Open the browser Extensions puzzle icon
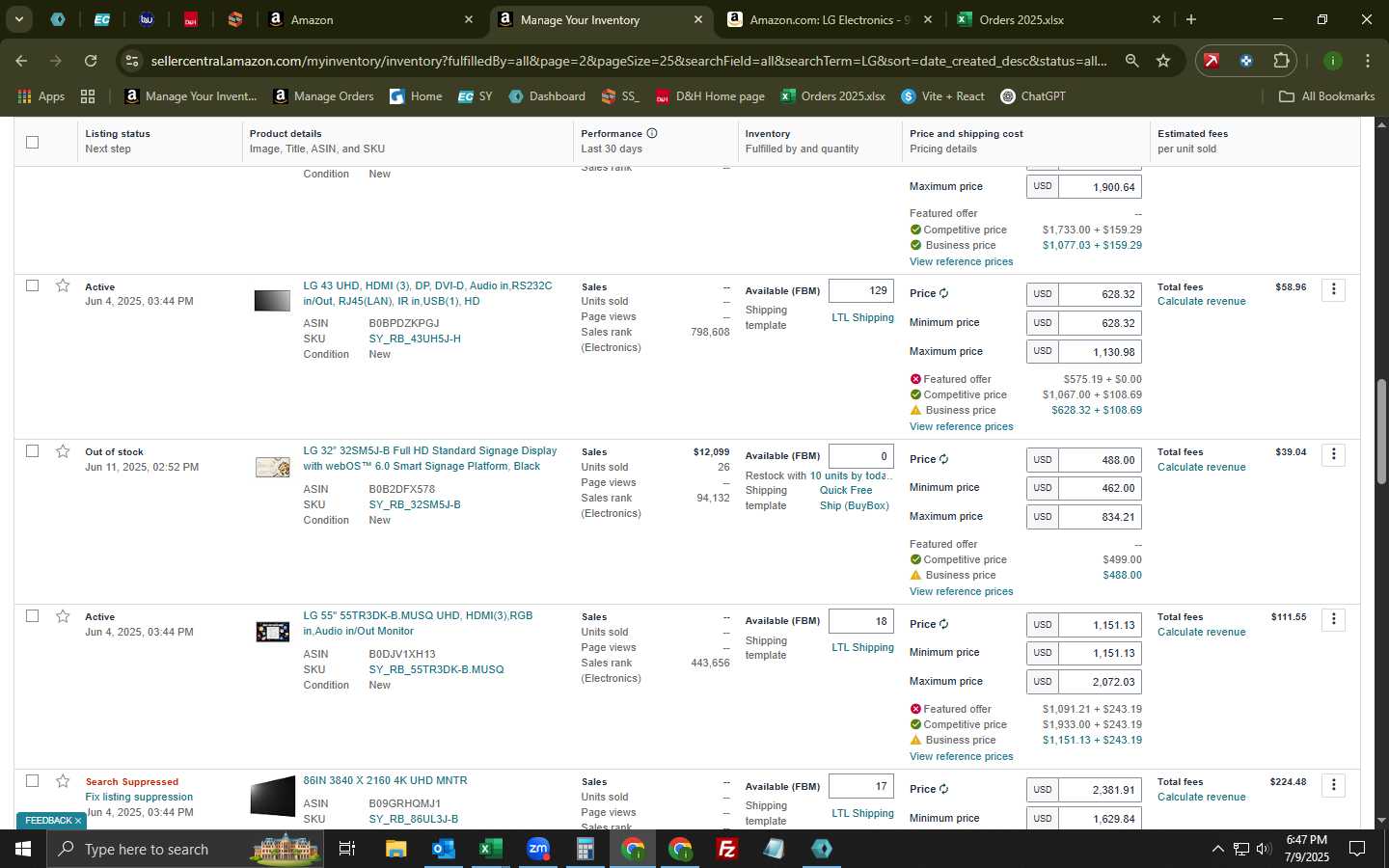 [x=1281, y=61]
